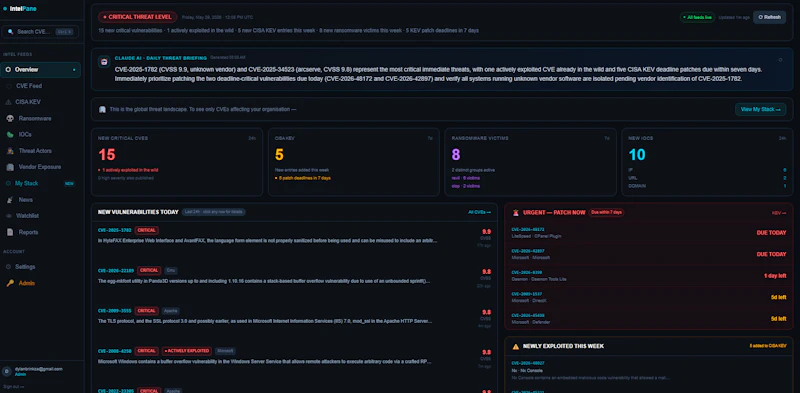Open the CVE-2026-22189 vulnerability entry

294,279
